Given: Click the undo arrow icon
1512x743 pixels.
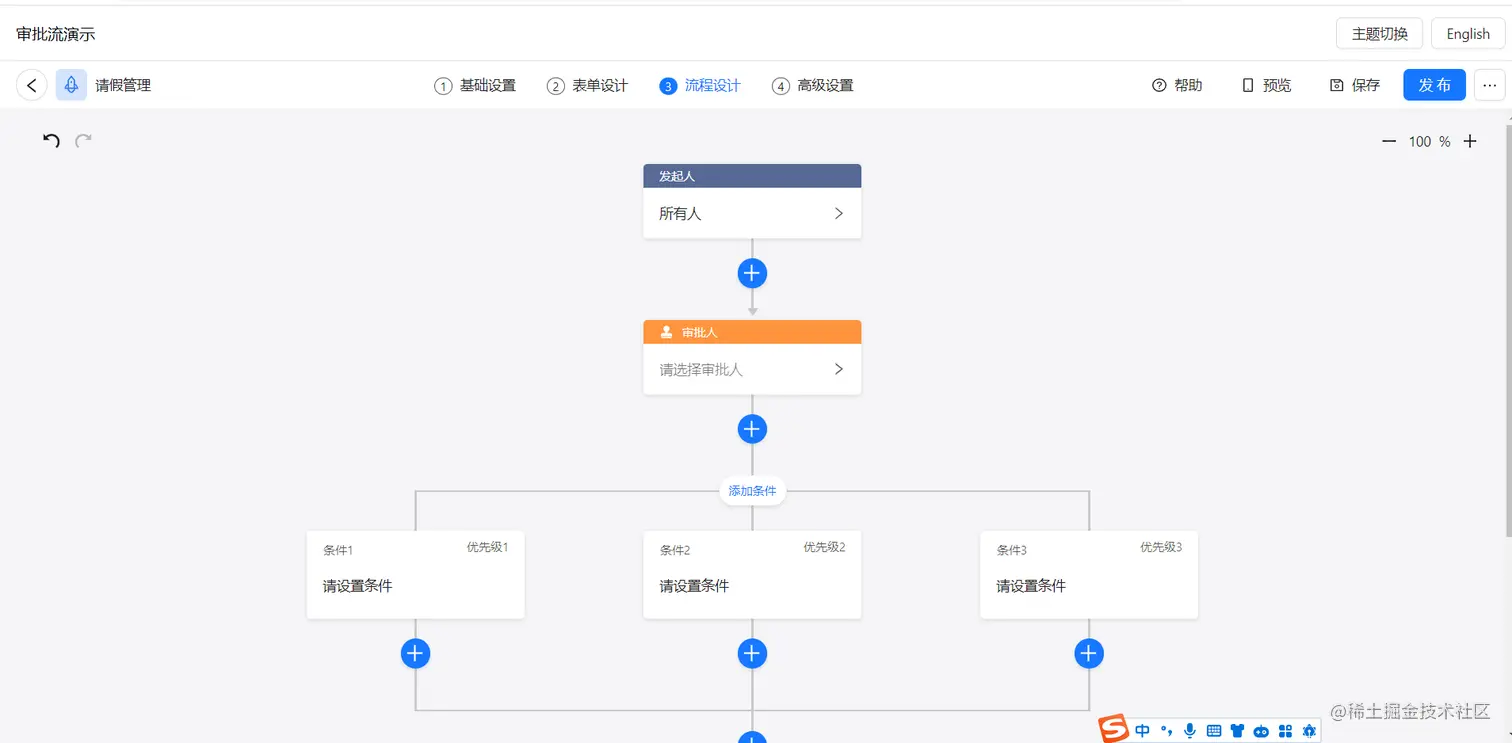Looking at the screenshot, I should click(51, 140).
